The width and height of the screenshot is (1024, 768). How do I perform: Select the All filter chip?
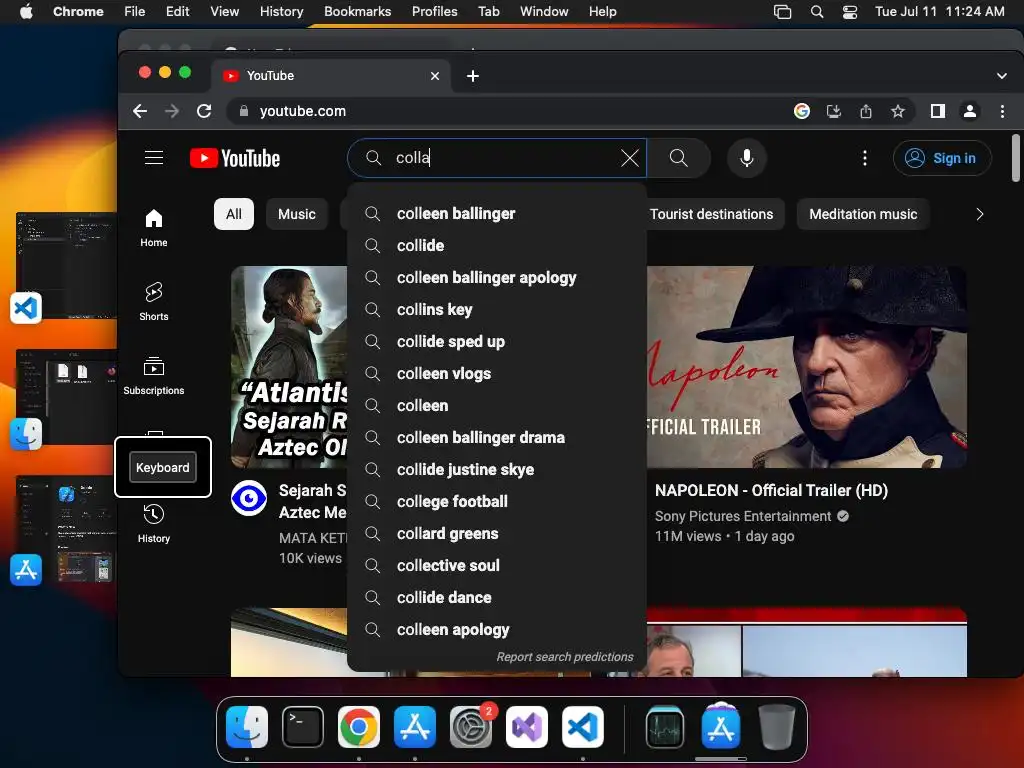pos(234,214)
